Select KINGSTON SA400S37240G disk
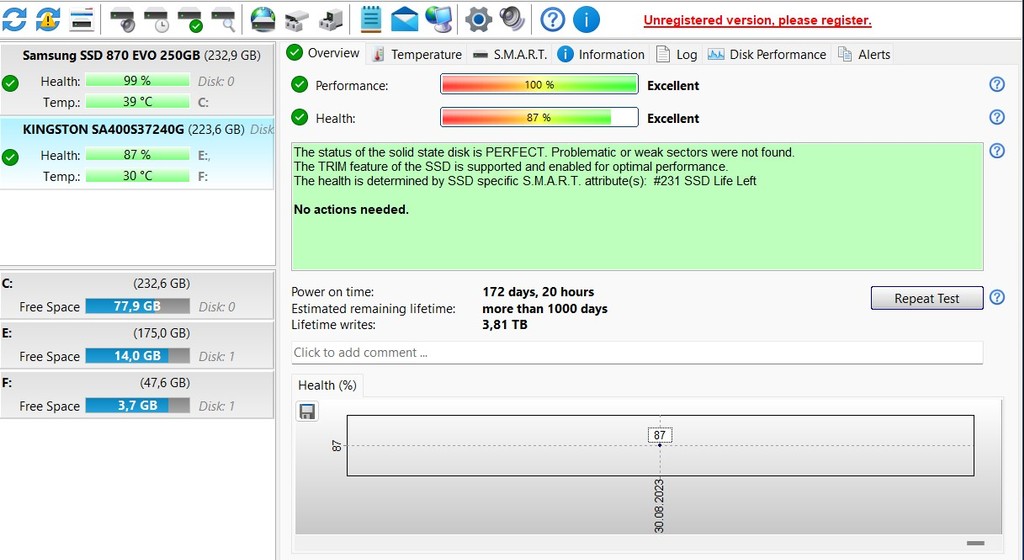 click(137, 154)
